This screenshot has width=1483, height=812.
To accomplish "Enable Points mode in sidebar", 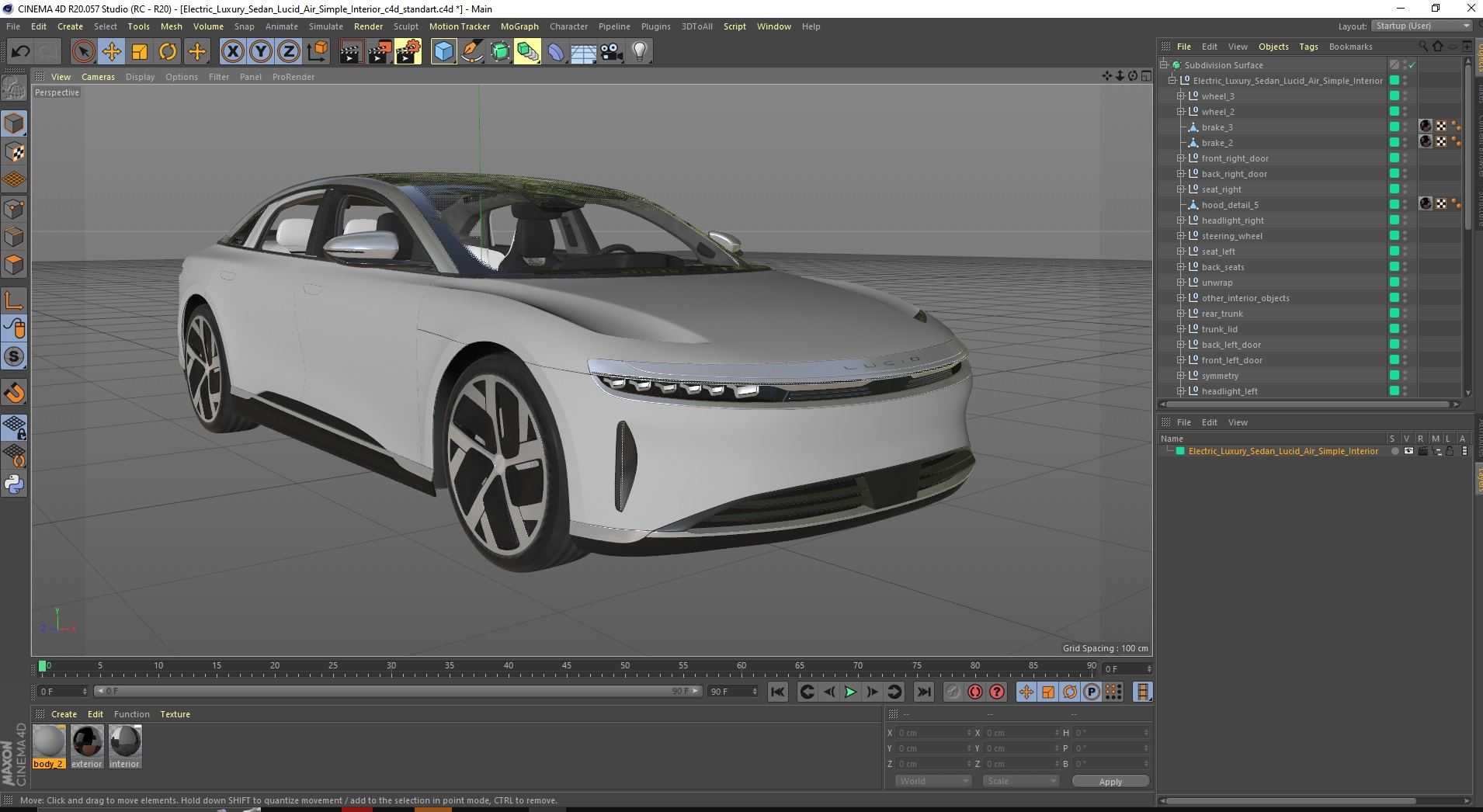I will point(14,209).
